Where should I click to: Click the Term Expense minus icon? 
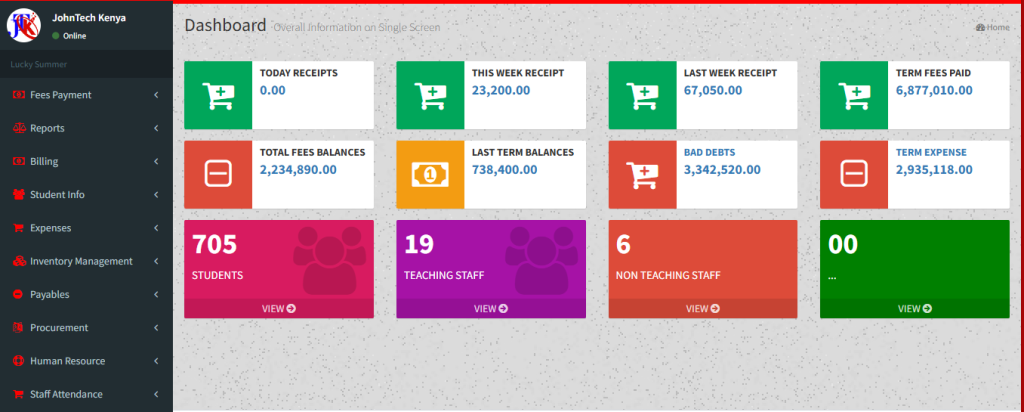pyautogui.click(x=854, y=174)
